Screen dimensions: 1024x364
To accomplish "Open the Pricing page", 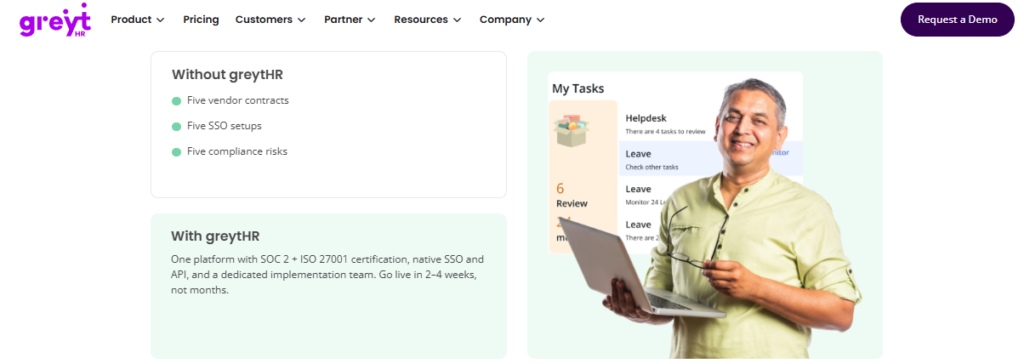I will pyautogui.click(x=200, y=20).
